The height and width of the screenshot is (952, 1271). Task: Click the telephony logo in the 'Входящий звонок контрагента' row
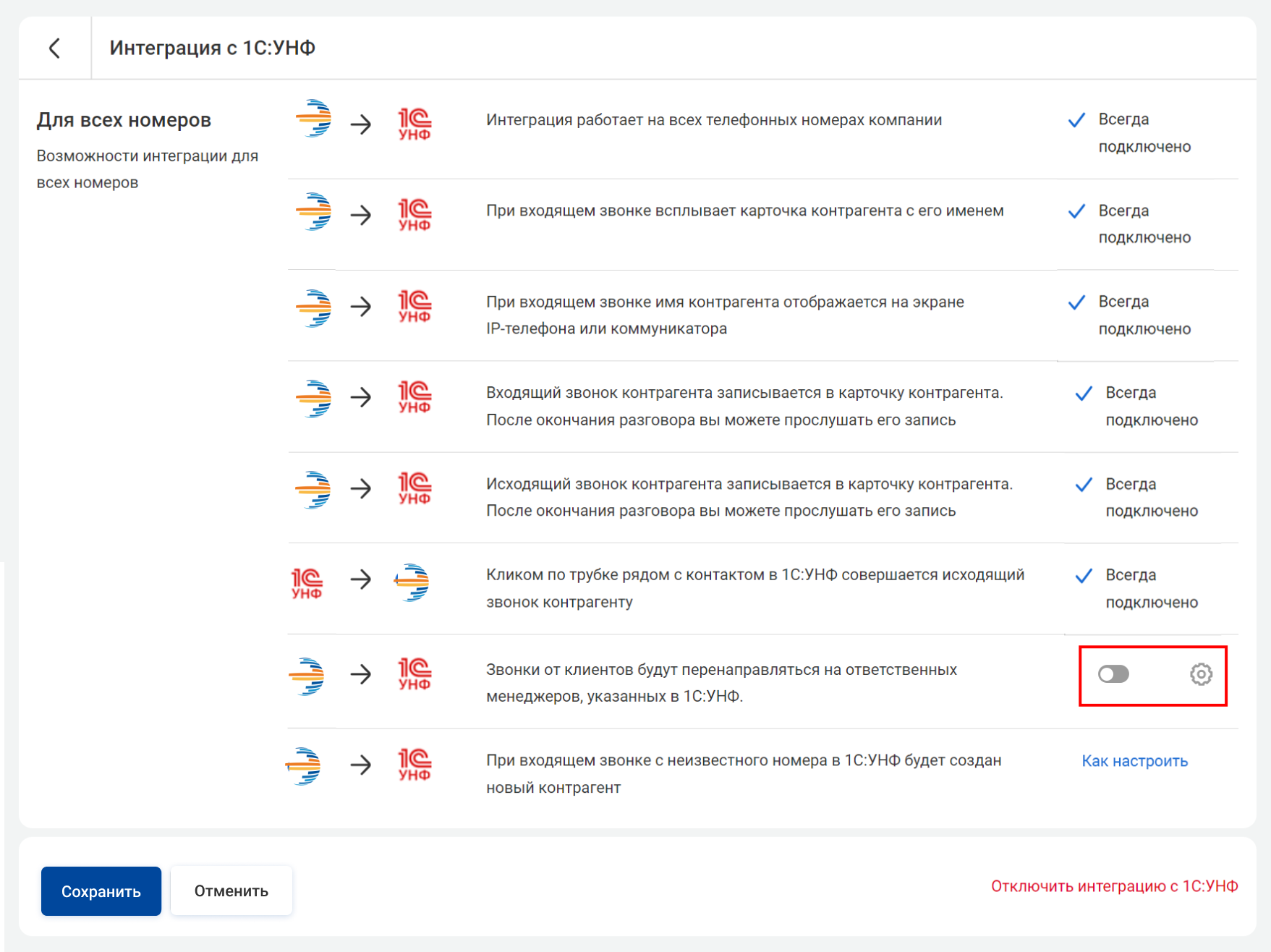[314, 399]
